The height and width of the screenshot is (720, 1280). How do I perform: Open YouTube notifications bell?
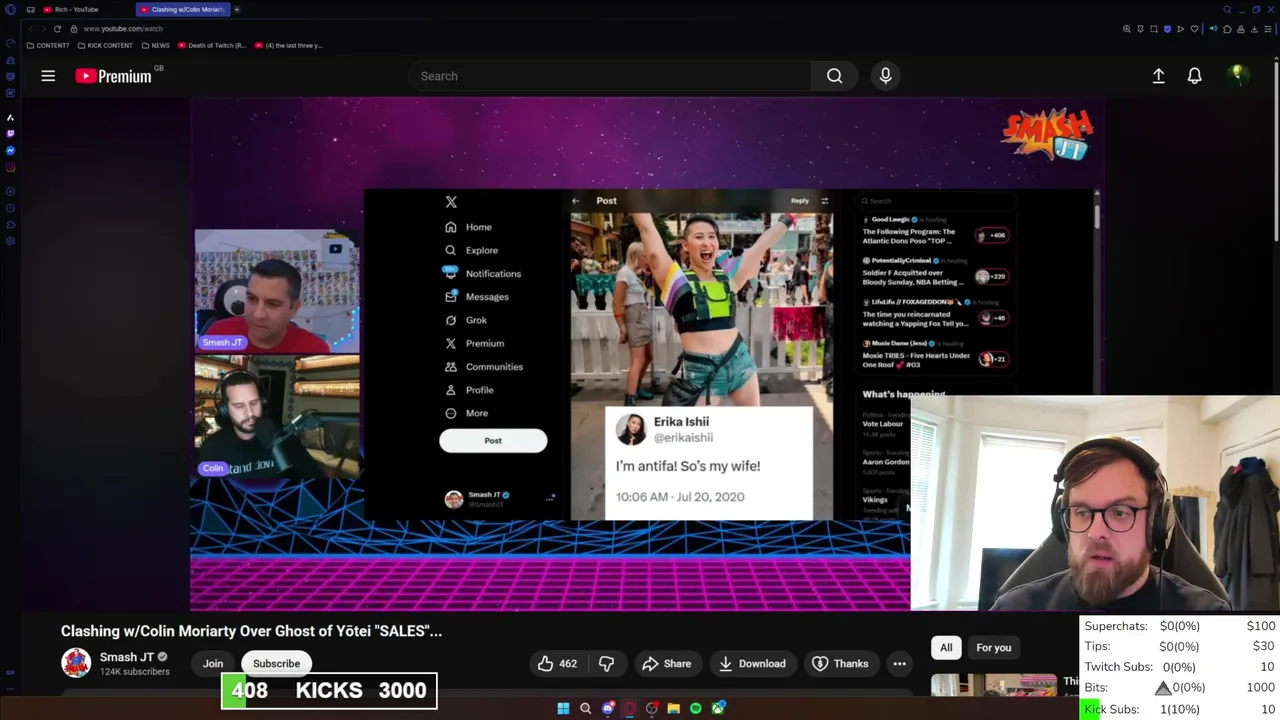[x=1194, y=76]
